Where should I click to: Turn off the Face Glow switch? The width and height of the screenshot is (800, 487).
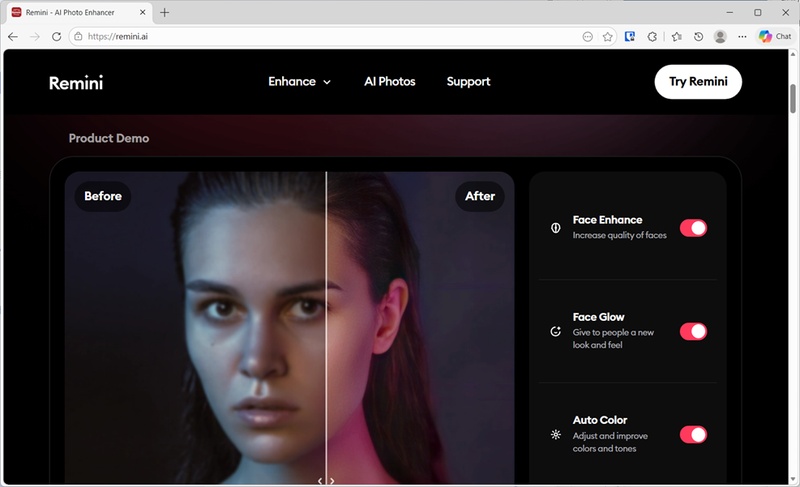pyautogui.click(x=693, y=331)
